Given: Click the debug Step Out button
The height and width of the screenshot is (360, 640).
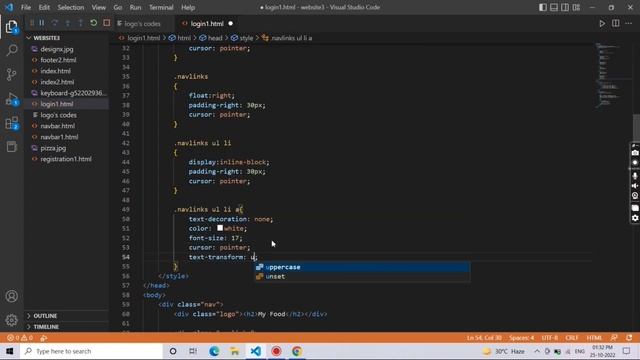Looking at the screenshot, I should click(80, 23).
